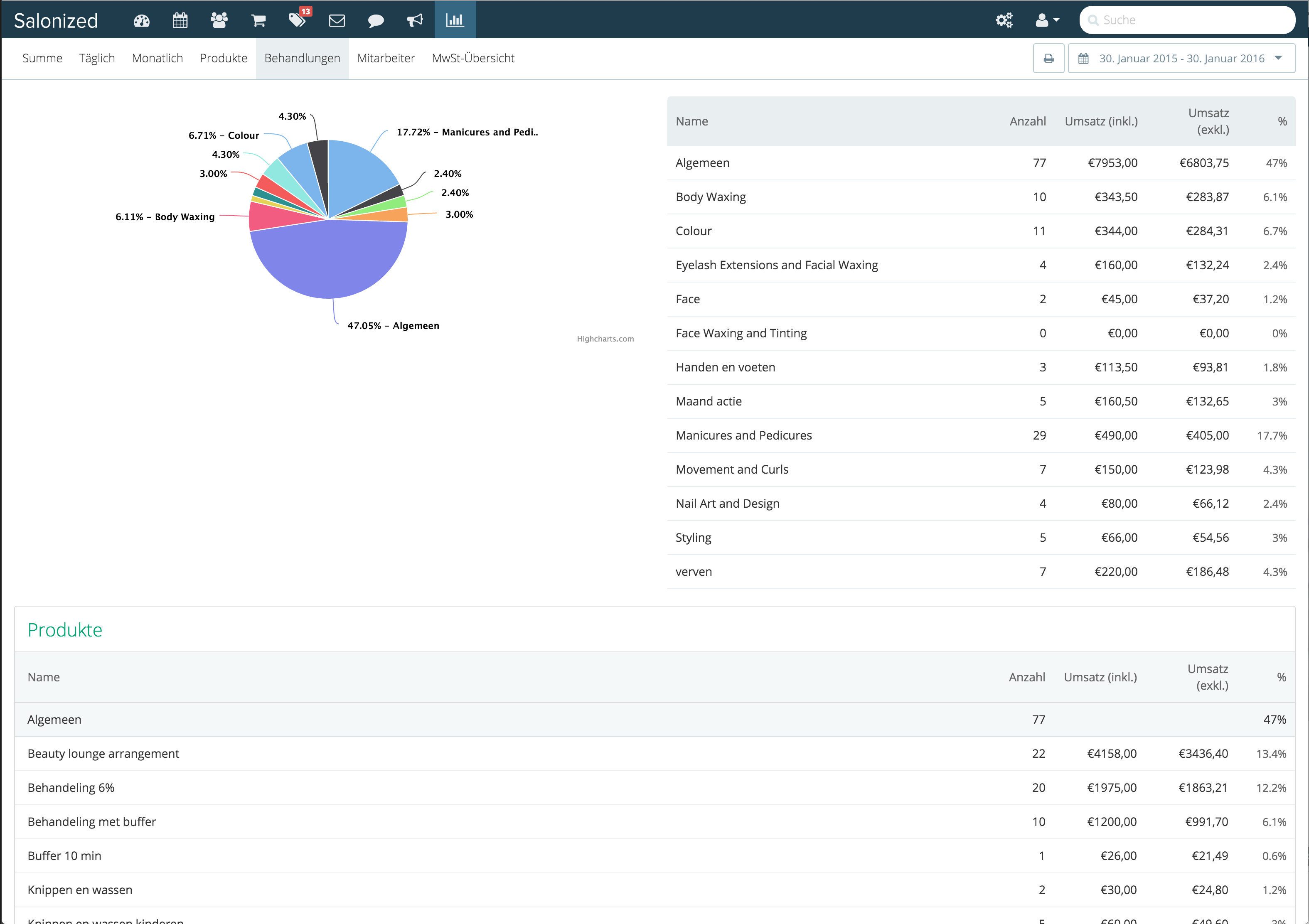
Task: Select the highlighted reports bar chart icon
Action: [455, 20]
